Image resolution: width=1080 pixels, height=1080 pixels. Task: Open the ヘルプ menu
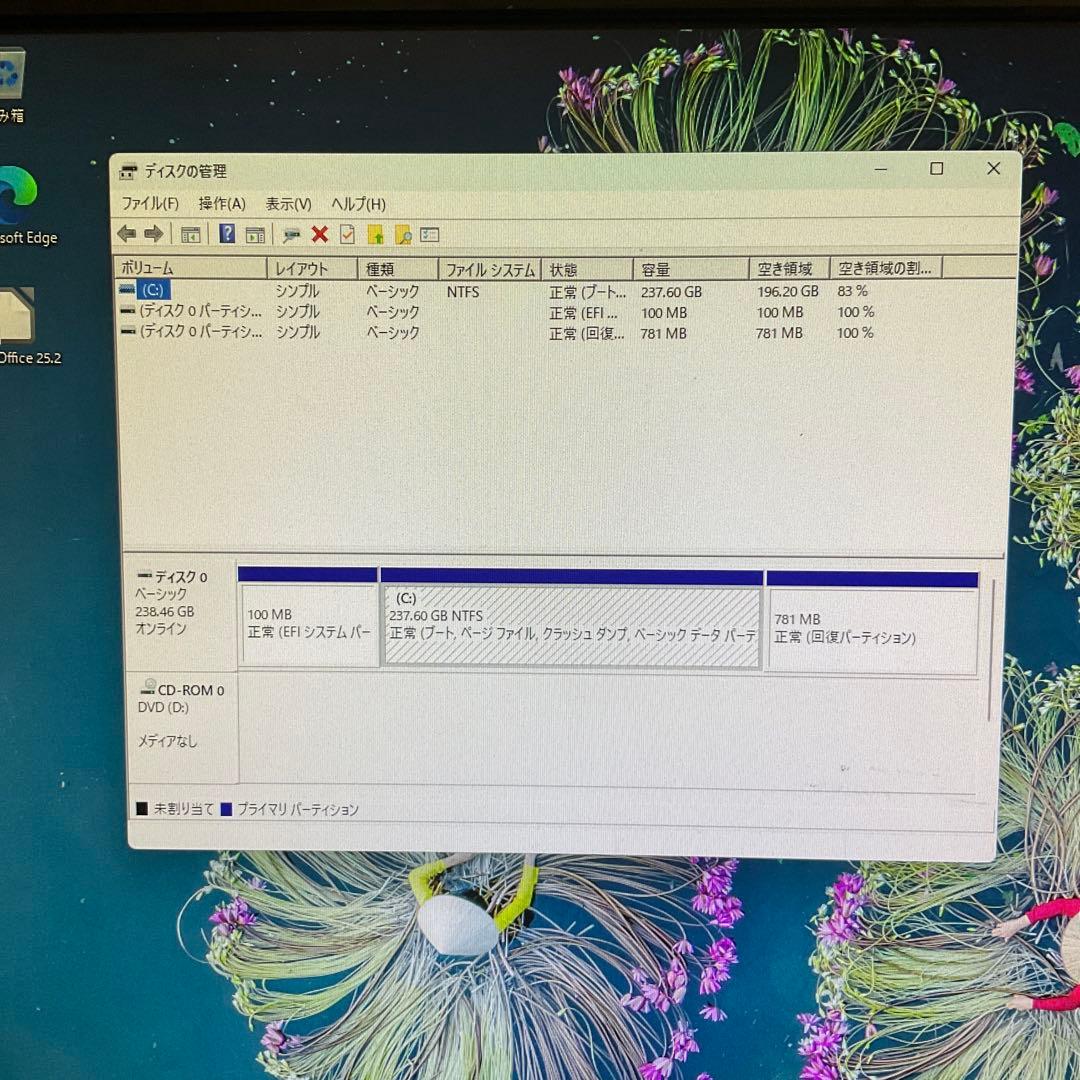pos(361,204)
